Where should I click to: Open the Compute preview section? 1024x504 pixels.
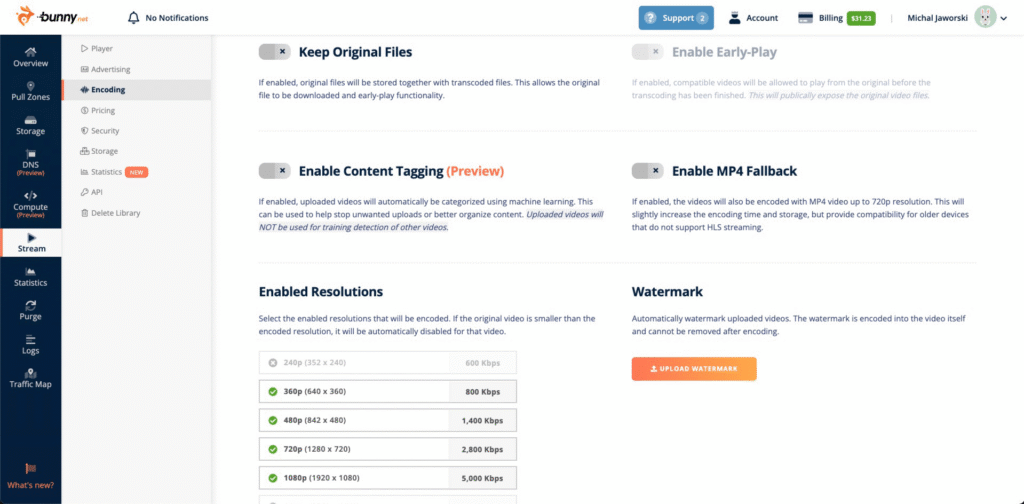31,205
